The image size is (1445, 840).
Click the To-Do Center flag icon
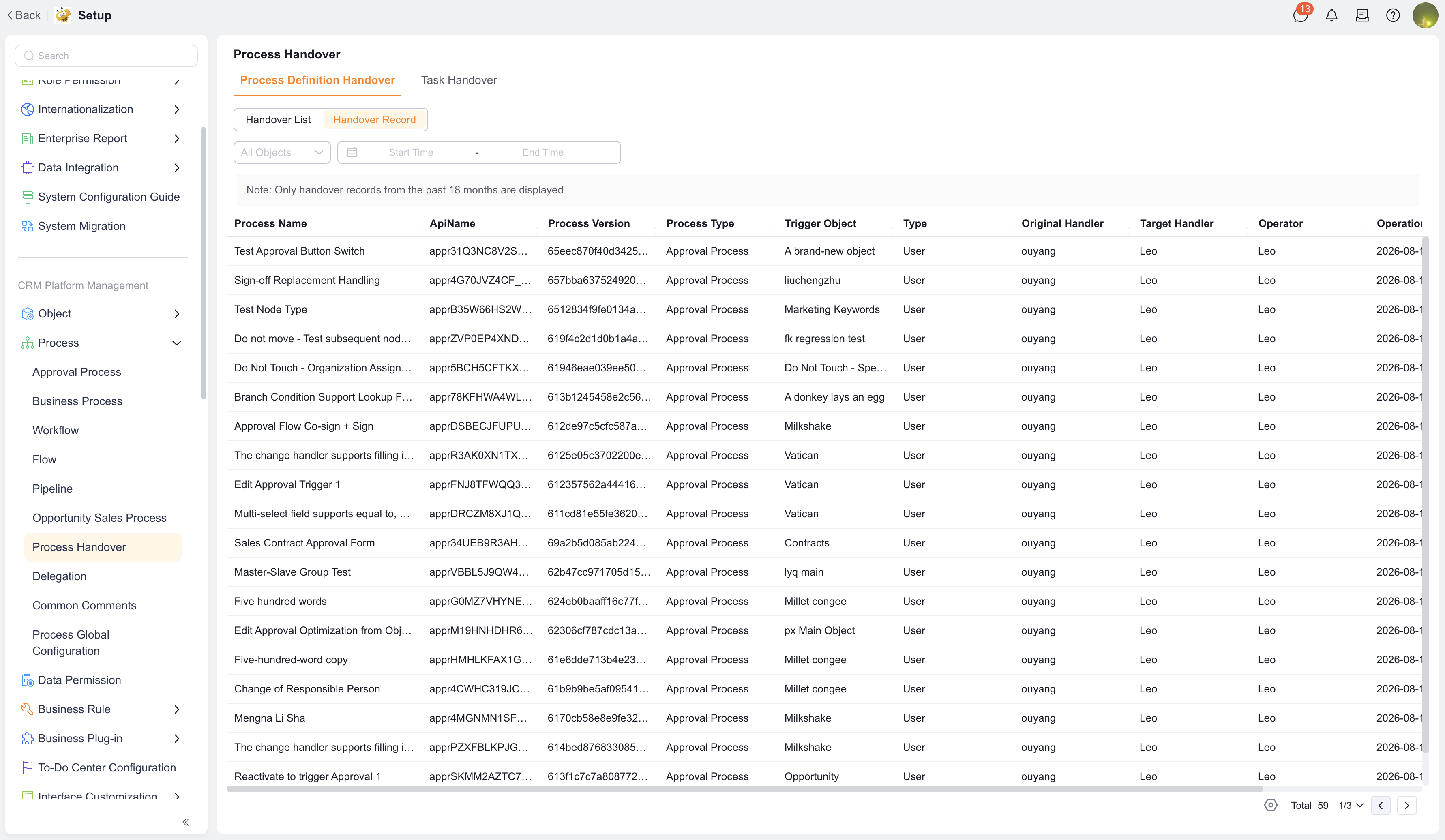27,767
